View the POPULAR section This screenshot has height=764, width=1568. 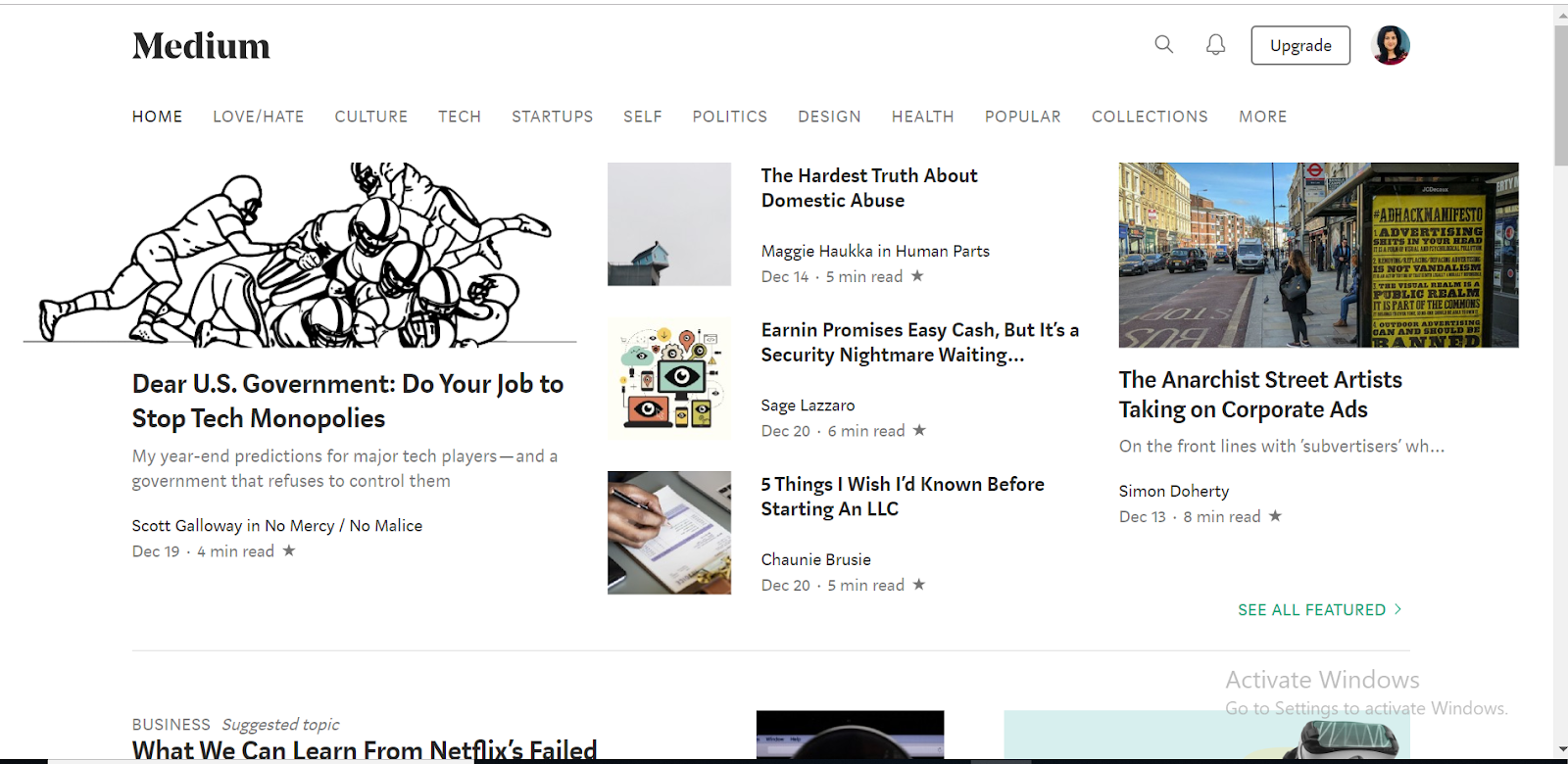tap(1023, 117)
